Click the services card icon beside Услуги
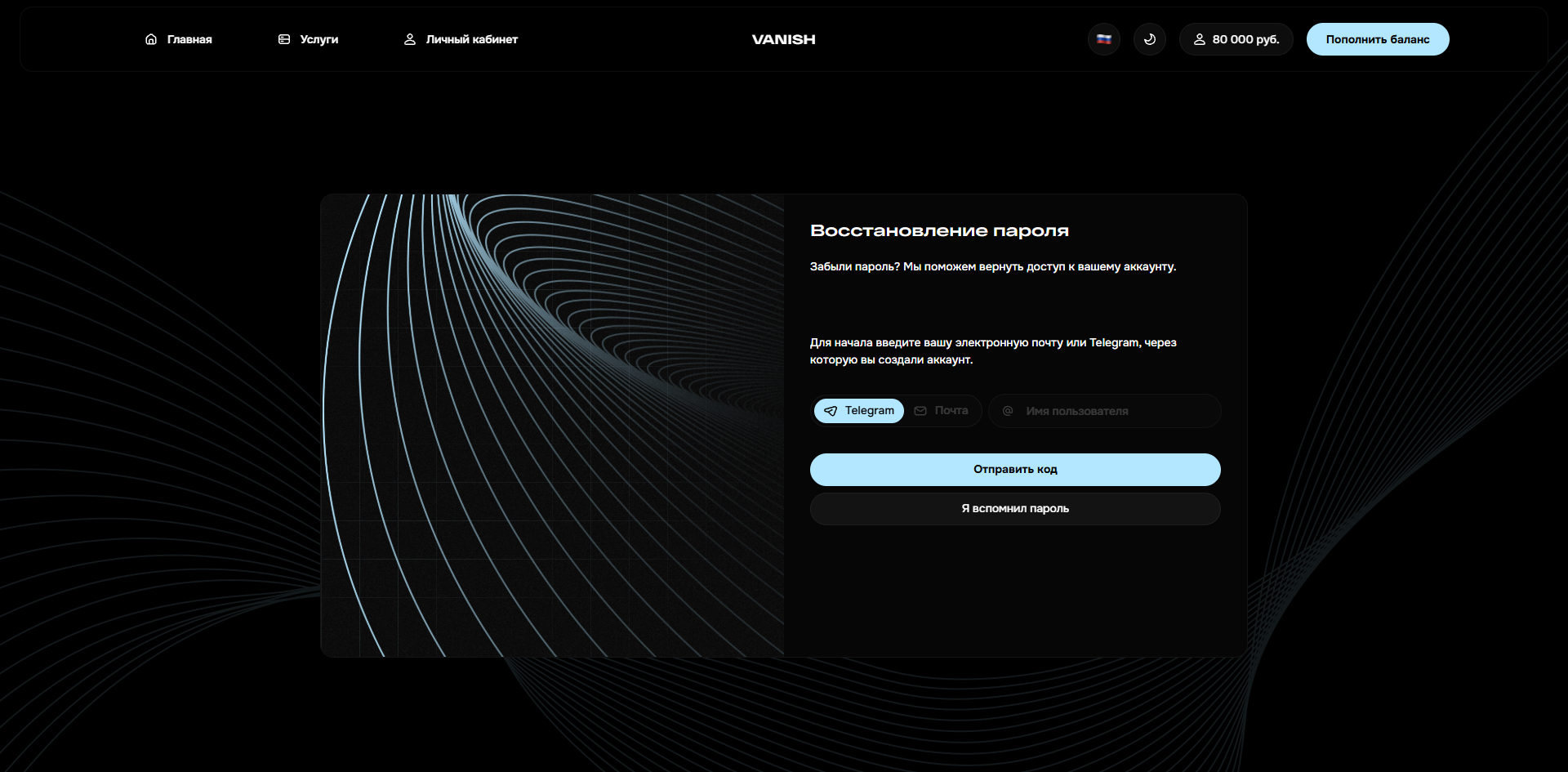Viewport: 1568px width, 772px height. click(x=284, y=39)
